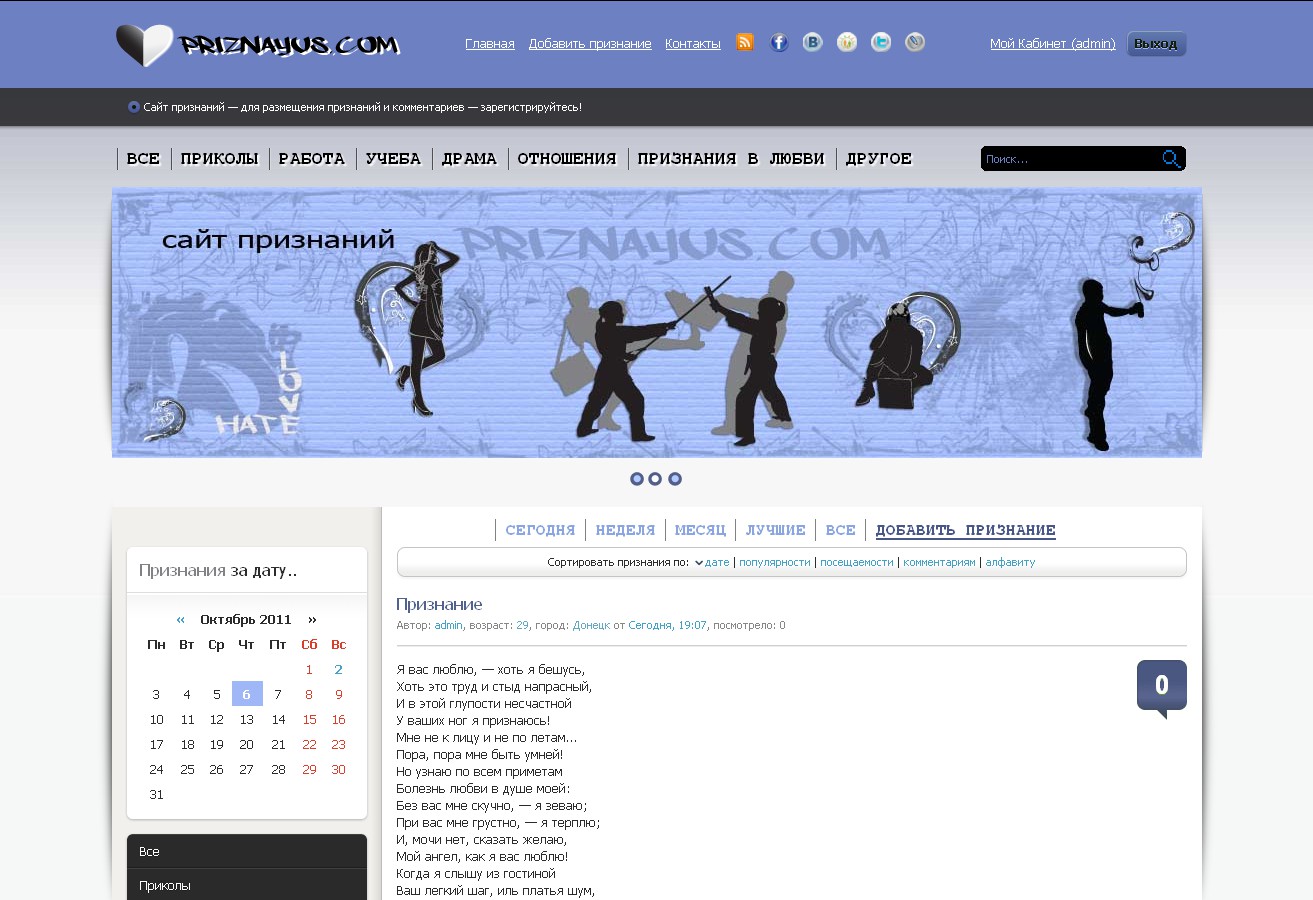Click the author 'admin' link
Viewport: 1313px width, 900px height.
tap(448, 626)
